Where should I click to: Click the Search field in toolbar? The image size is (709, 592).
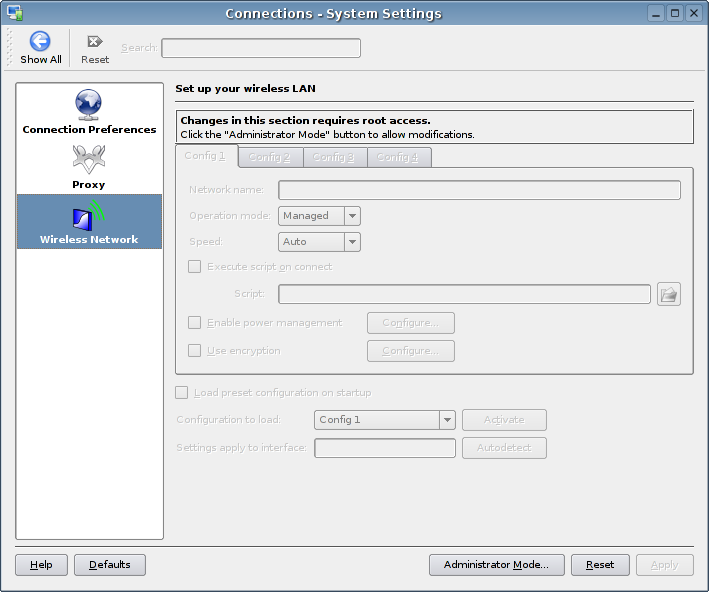(x=261, y=48)
